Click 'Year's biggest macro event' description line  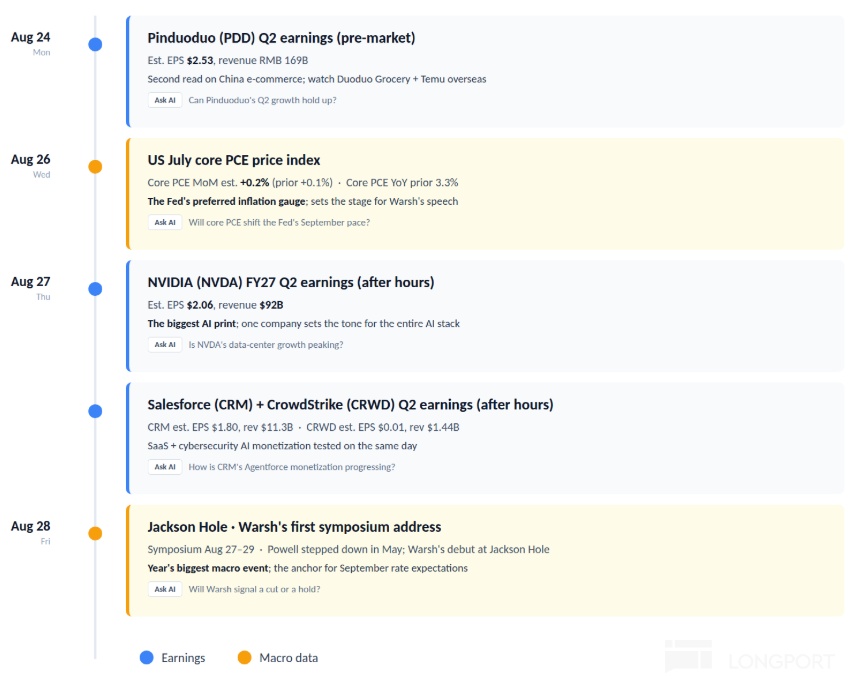tap(307, 568)
